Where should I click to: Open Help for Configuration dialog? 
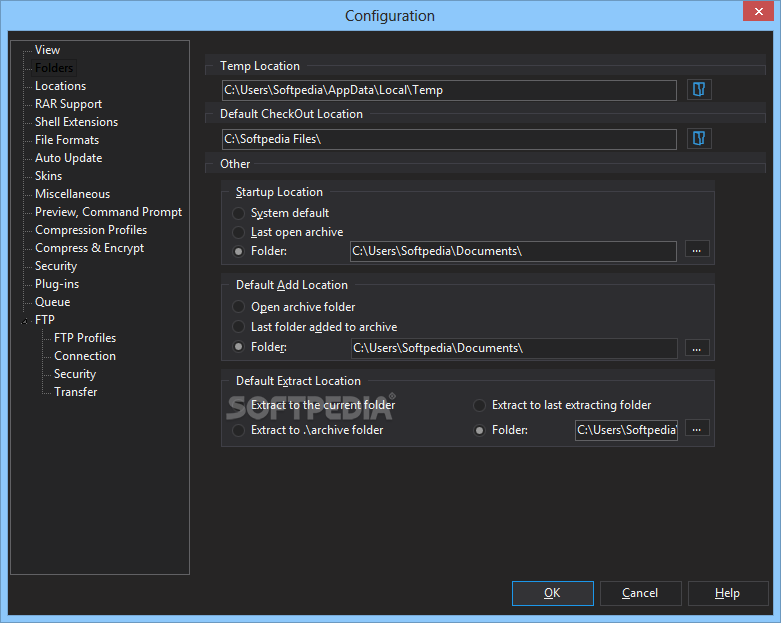pyautogui.click(x=727, y=593)
